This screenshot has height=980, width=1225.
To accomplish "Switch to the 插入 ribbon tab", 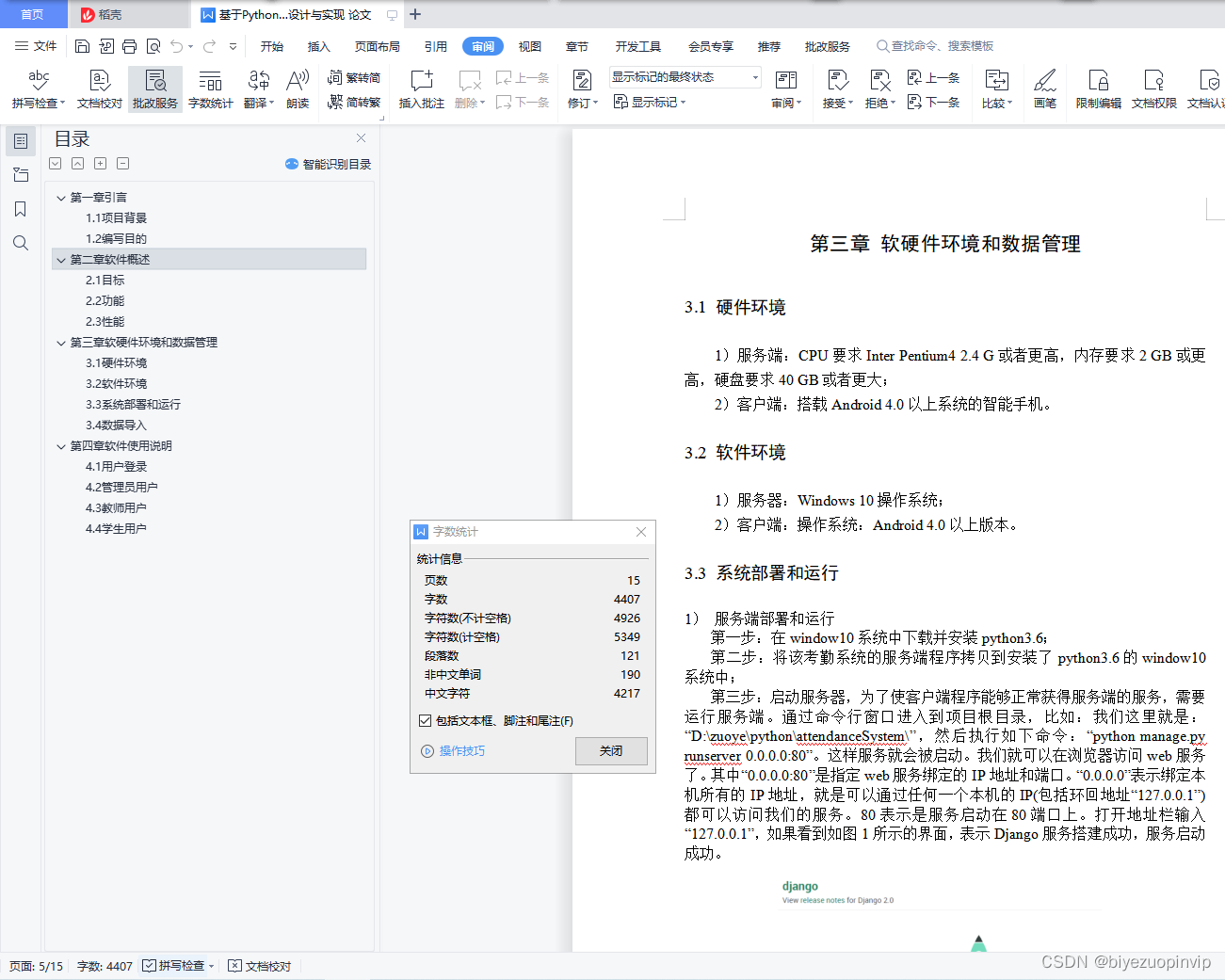I will click(319, 45).
